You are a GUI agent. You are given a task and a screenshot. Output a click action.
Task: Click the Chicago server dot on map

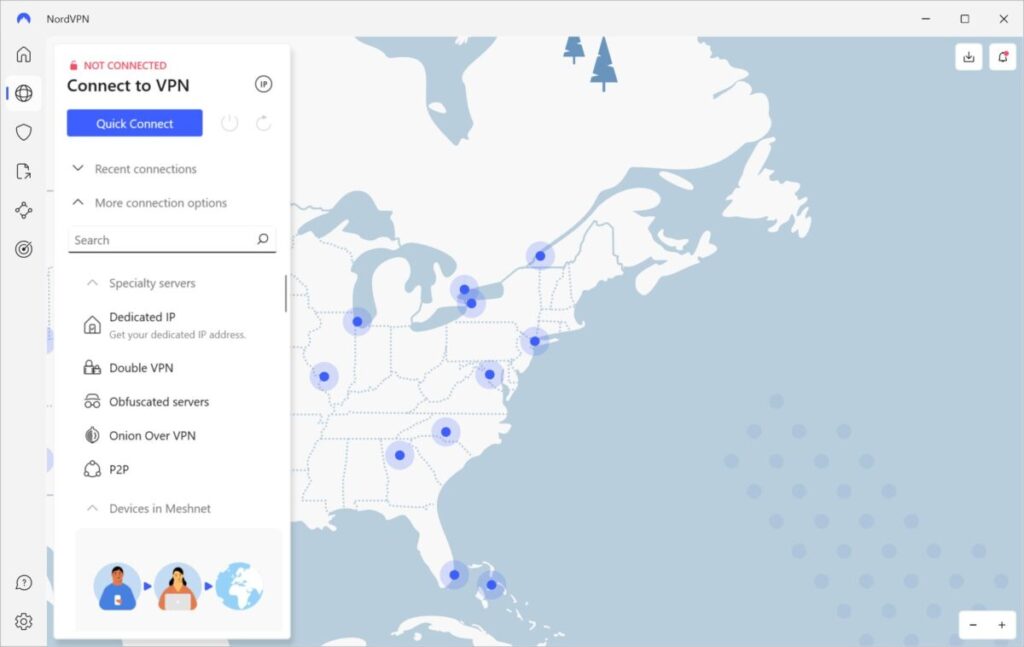point(357,321)
